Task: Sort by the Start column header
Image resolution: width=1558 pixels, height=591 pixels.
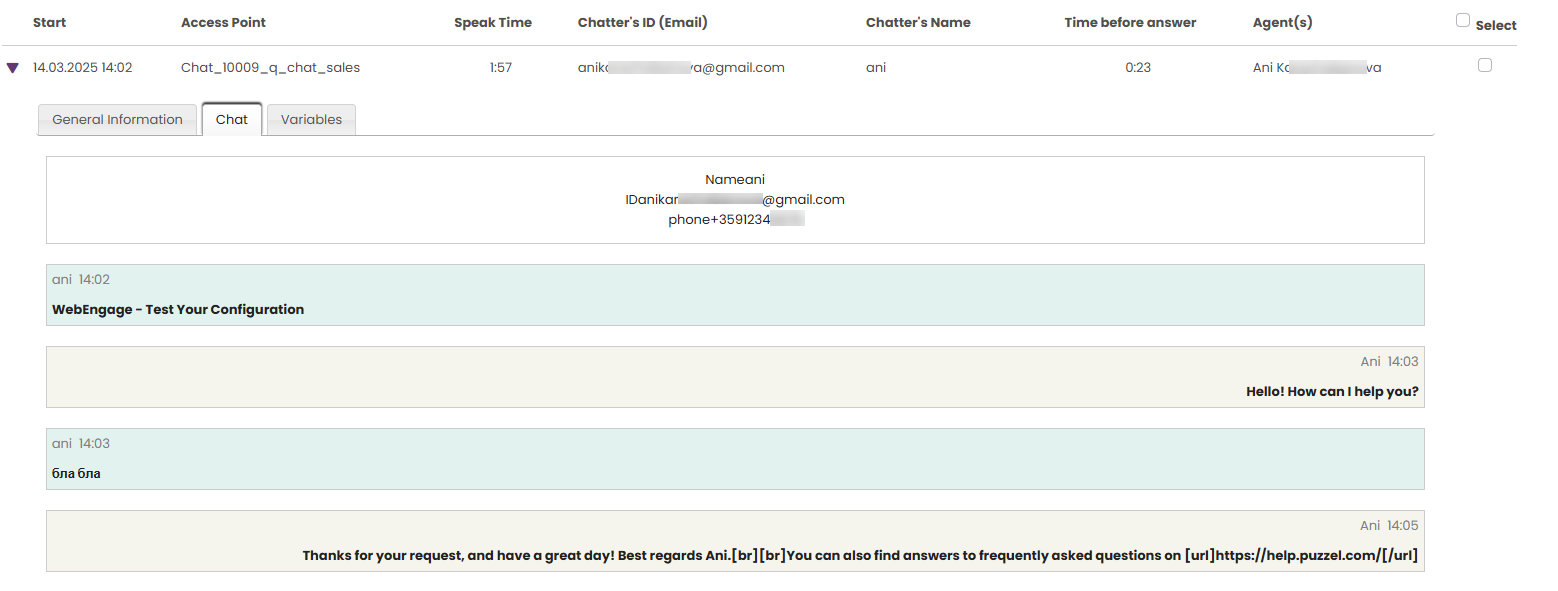Action: click(49, 22)
